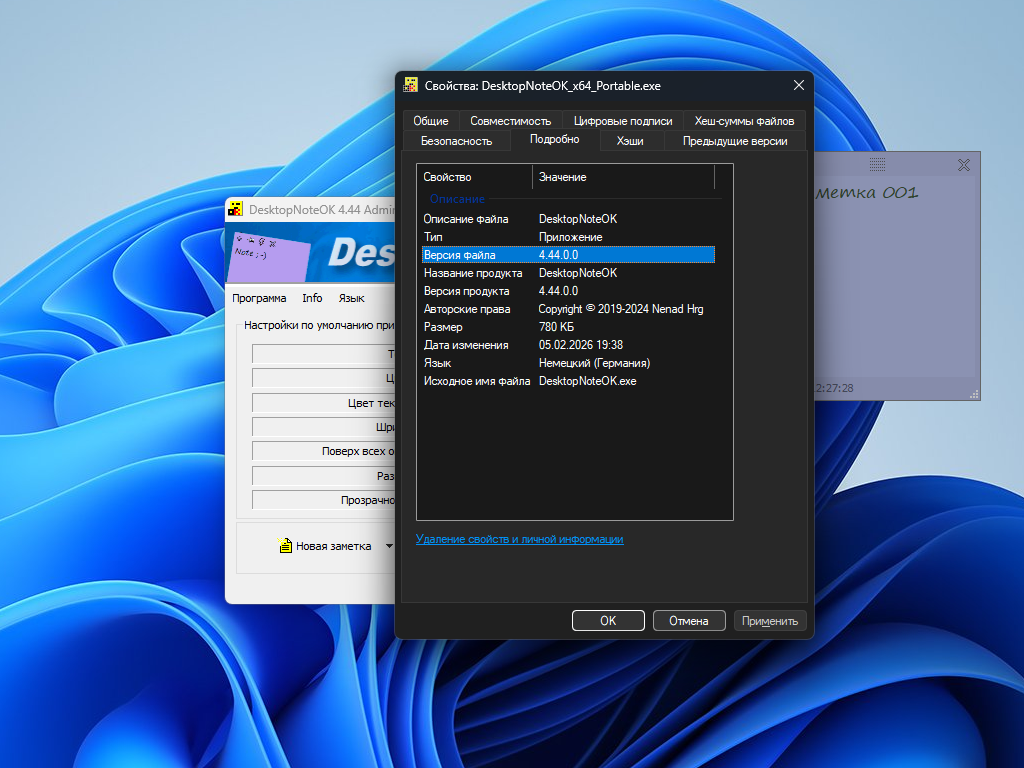The image size is (1024, 768).
Task: Select the Подробно tab
Action: pos(554,139)
